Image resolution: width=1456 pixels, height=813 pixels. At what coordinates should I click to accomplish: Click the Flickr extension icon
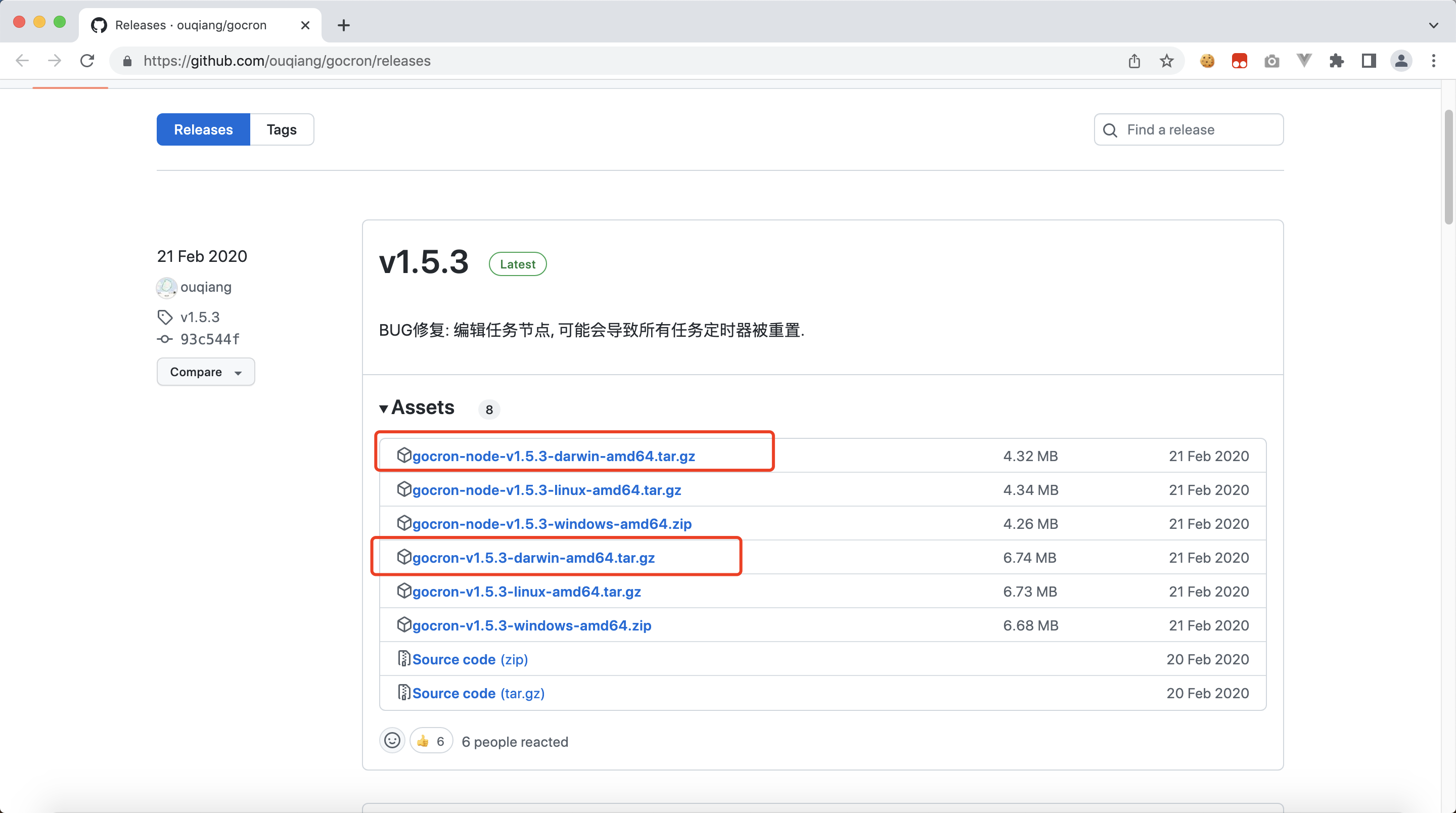[1239, 61]
